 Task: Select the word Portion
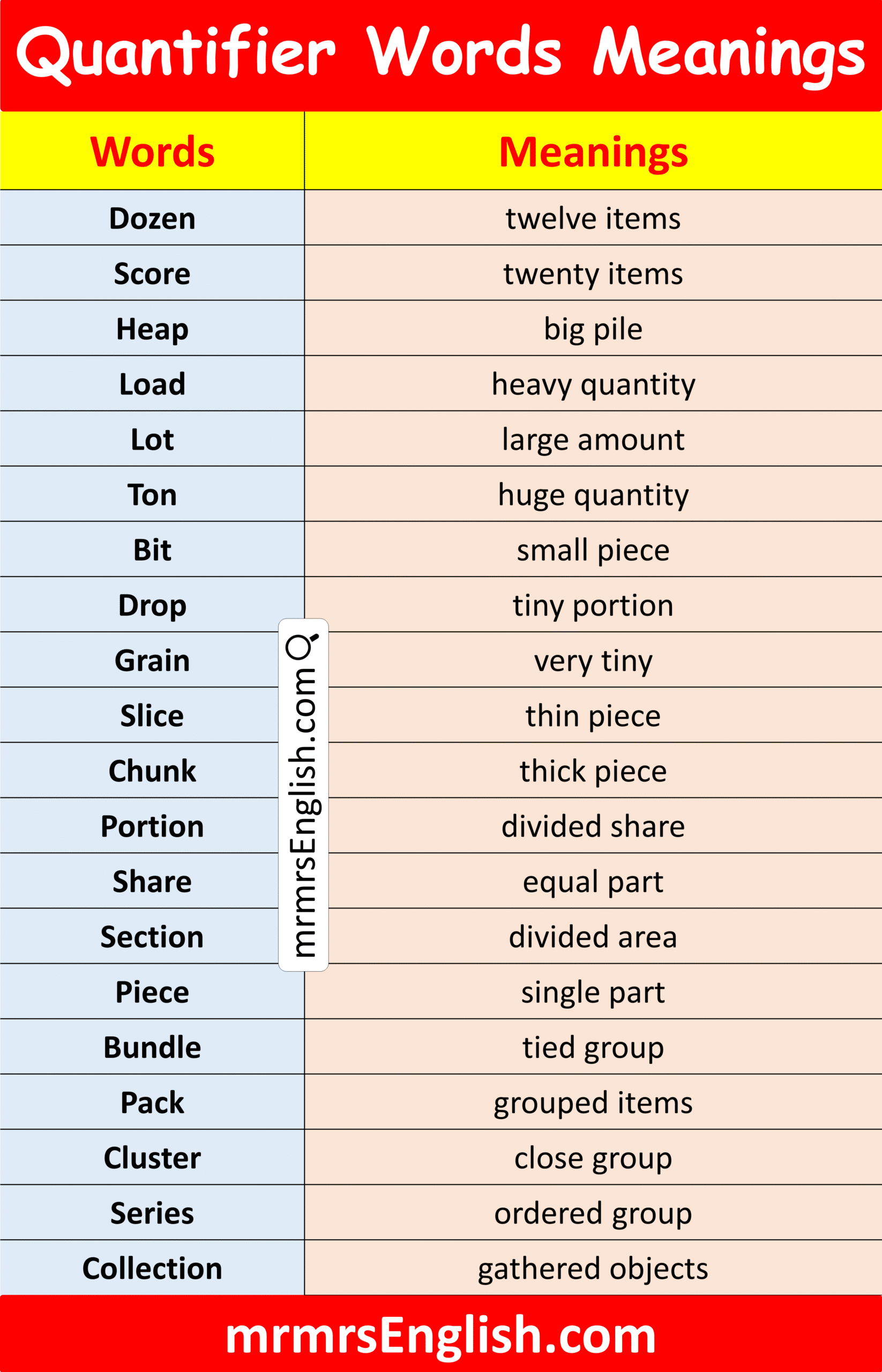tap(152, 826)
